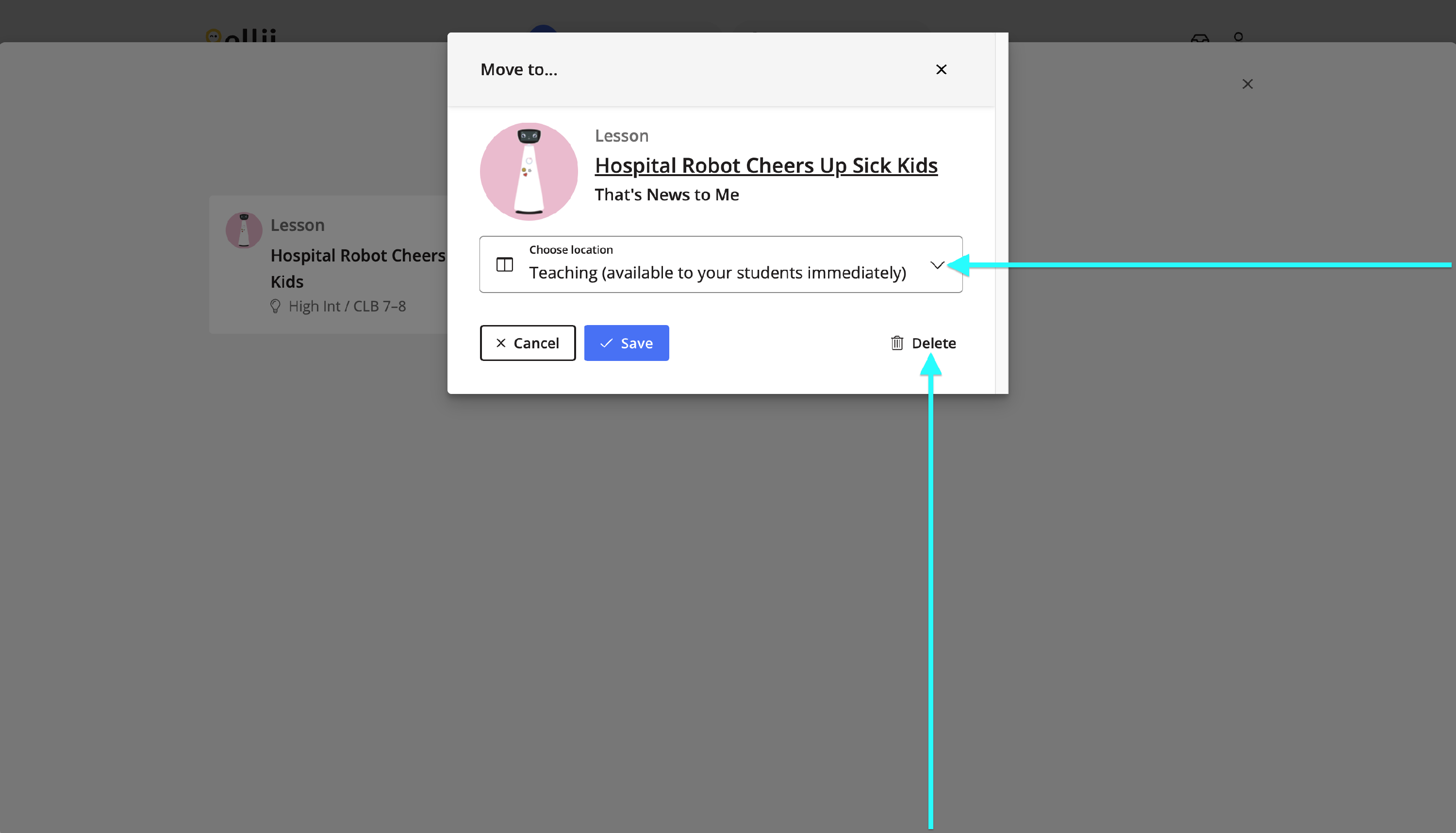This screenshot has width=1456, height=833.
Task: Click the layout icon in Choose location
Action: [x=504, y=264]
